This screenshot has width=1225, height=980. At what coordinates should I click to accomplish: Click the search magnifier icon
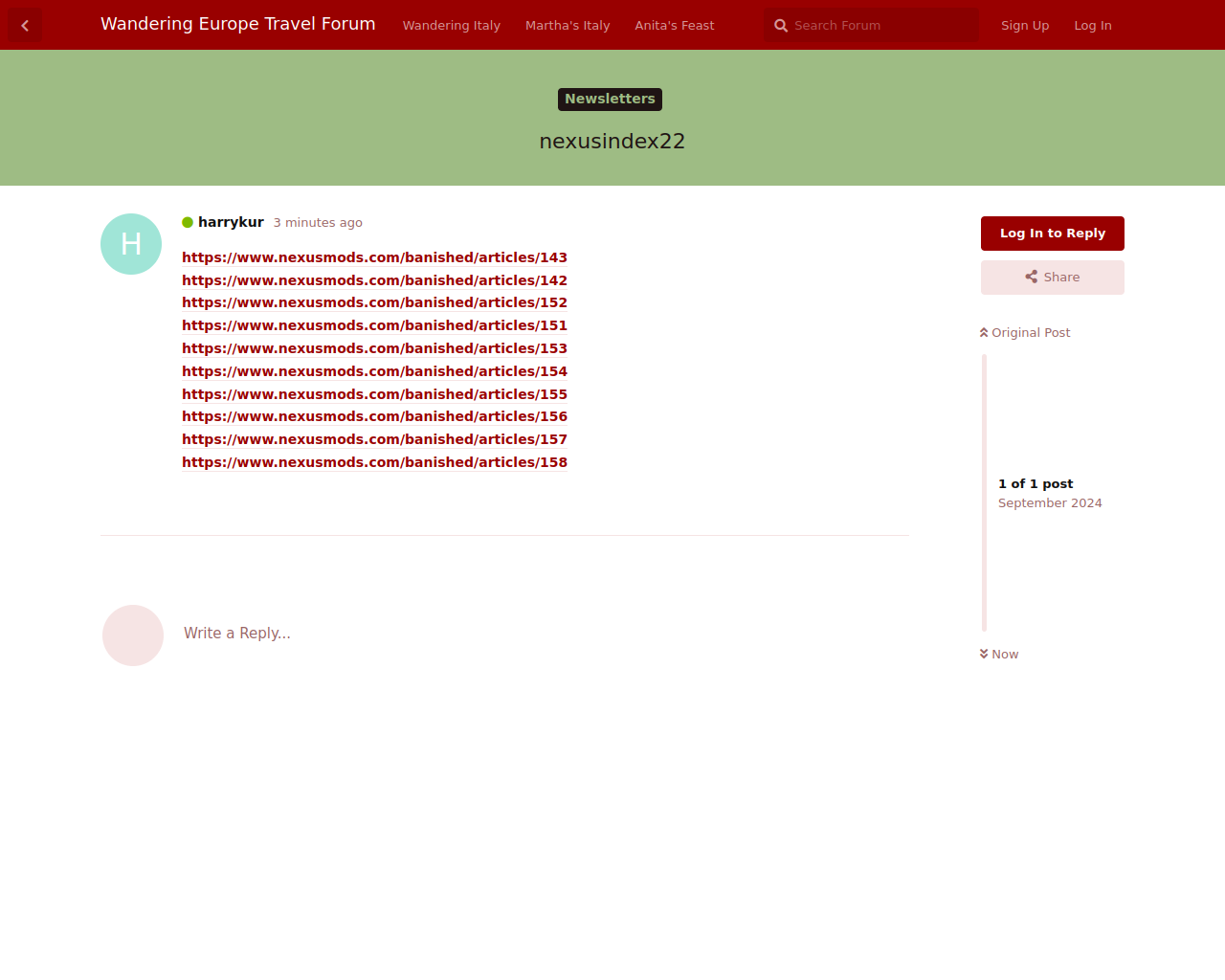click(781, 26)
